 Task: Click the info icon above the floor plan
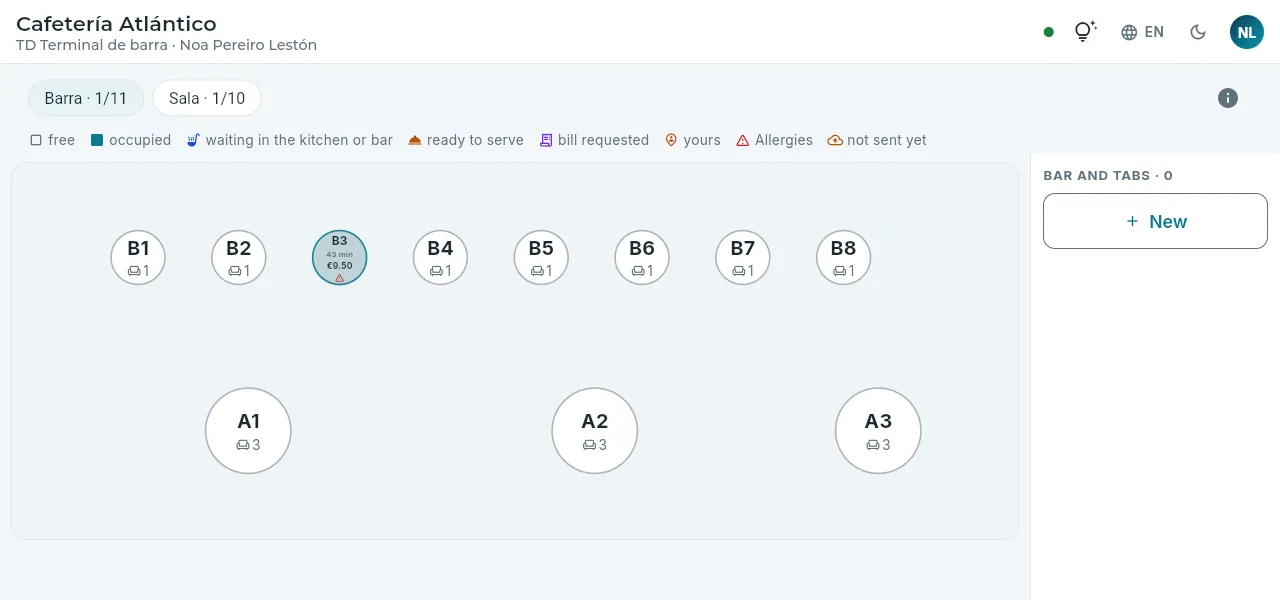tap(1228, 98)
